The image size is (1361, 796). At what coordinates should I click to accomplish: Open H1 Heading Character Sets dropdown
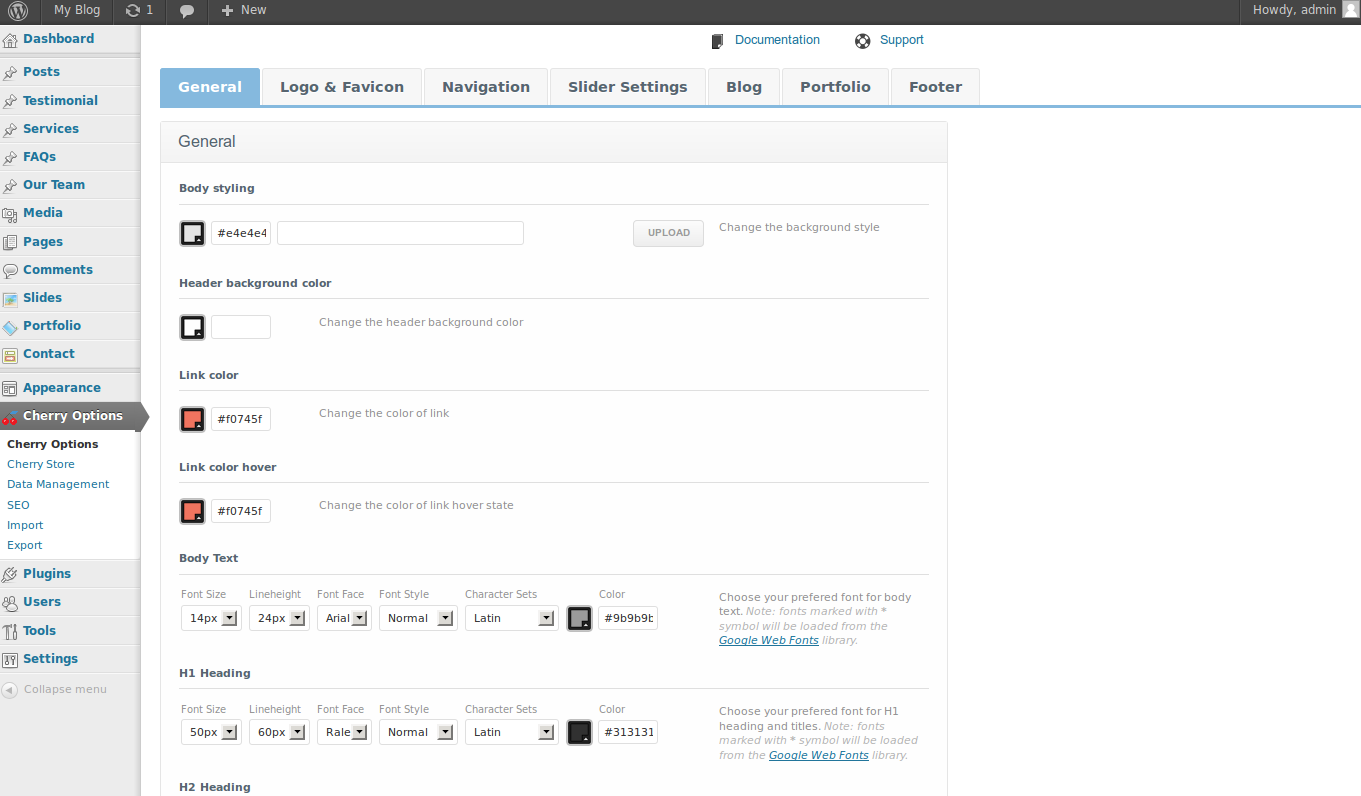pyautogui.click(x=546, y=732)
